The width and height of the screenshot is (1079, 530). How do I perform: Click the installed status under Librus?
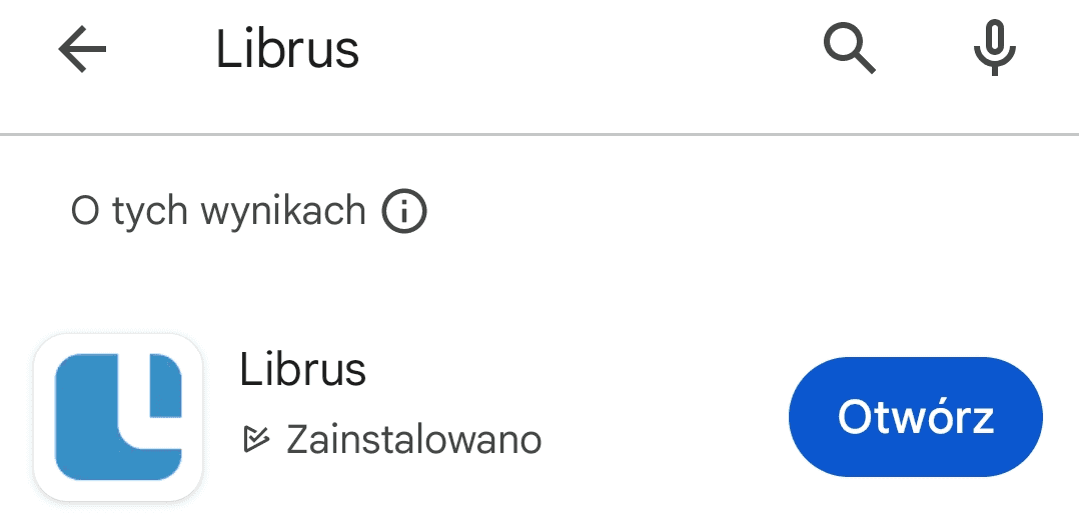click(413, 439)
